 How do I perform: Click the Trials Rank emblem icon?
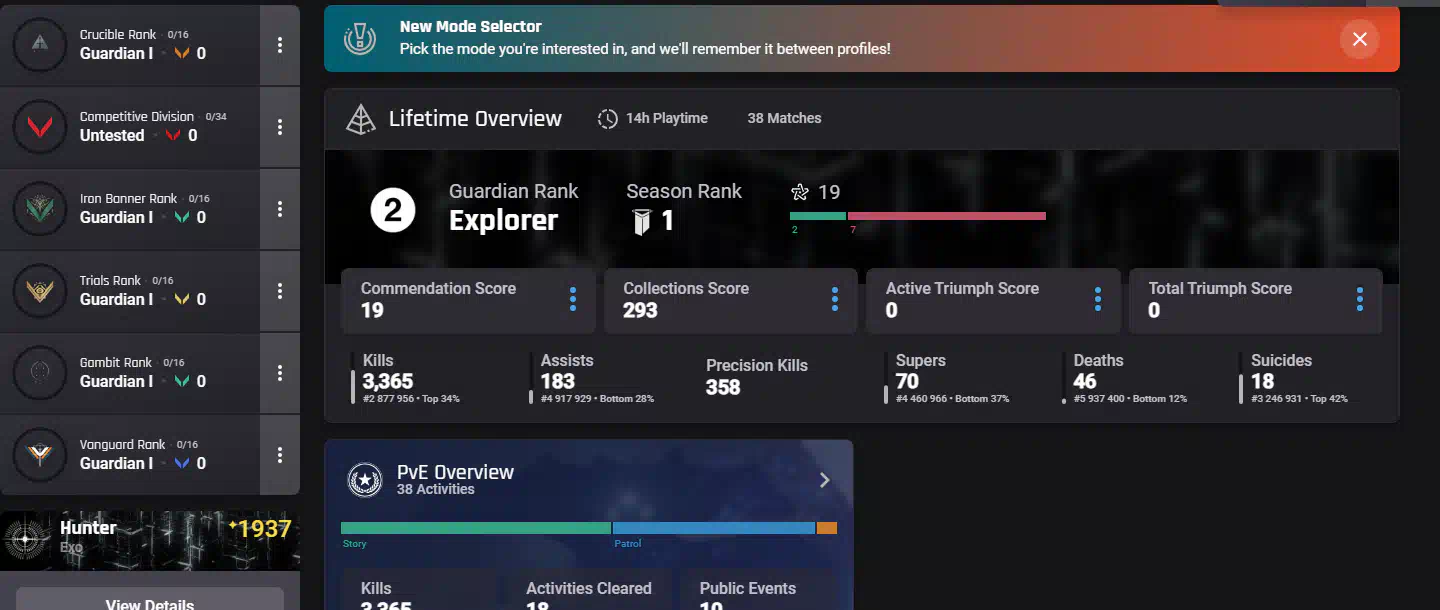pos(40,291)
